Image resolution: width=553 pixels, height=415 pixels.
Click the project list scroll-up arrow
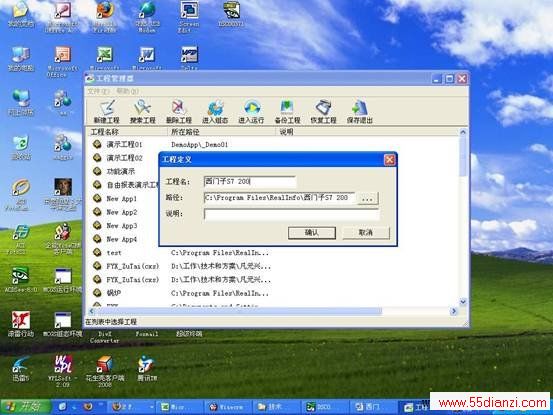pos(463,132)
